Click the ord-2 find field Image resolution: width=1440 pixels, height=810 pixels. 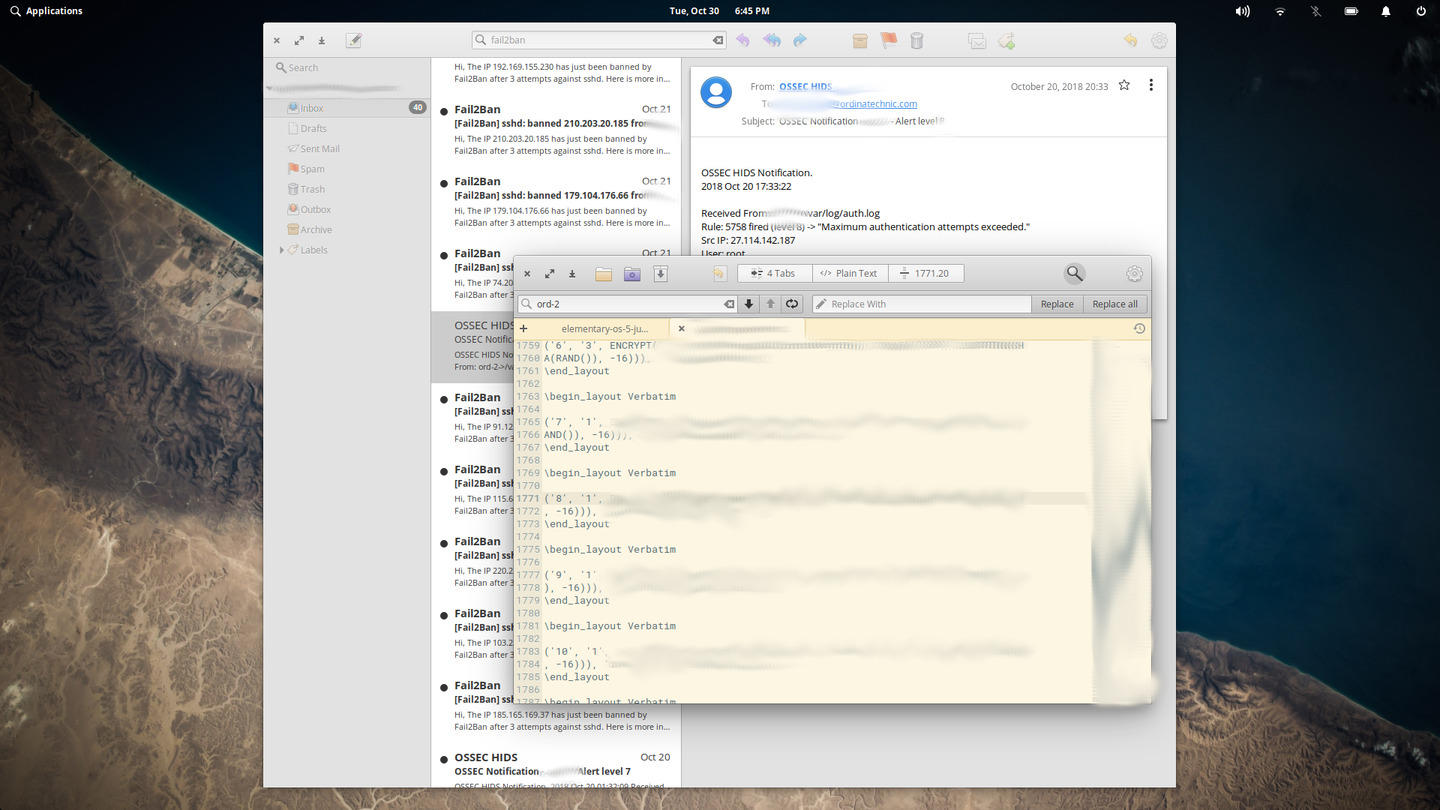628,304
